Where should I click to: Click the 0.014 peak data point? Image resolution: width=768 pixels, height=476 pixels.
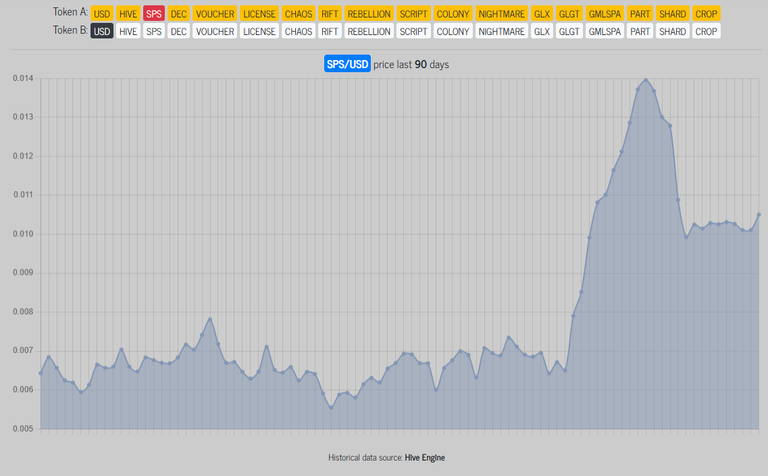646,80
